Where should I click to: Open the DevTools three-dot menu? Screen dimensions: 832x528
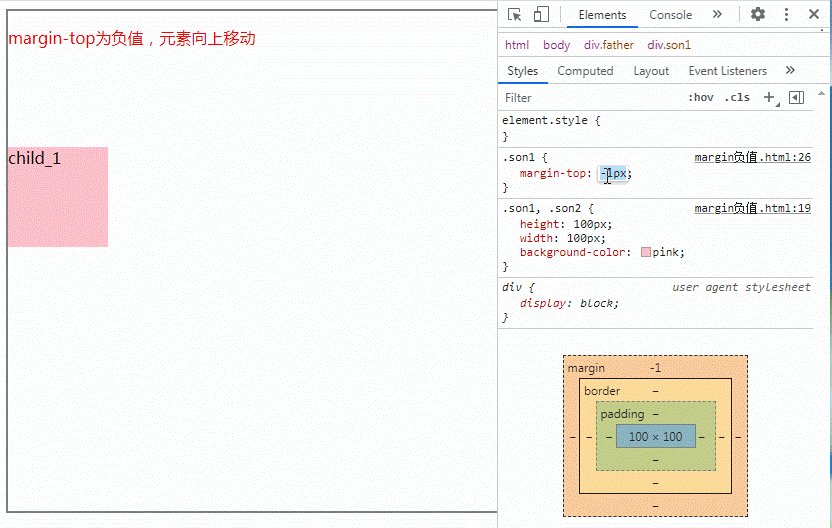(786, 15)
